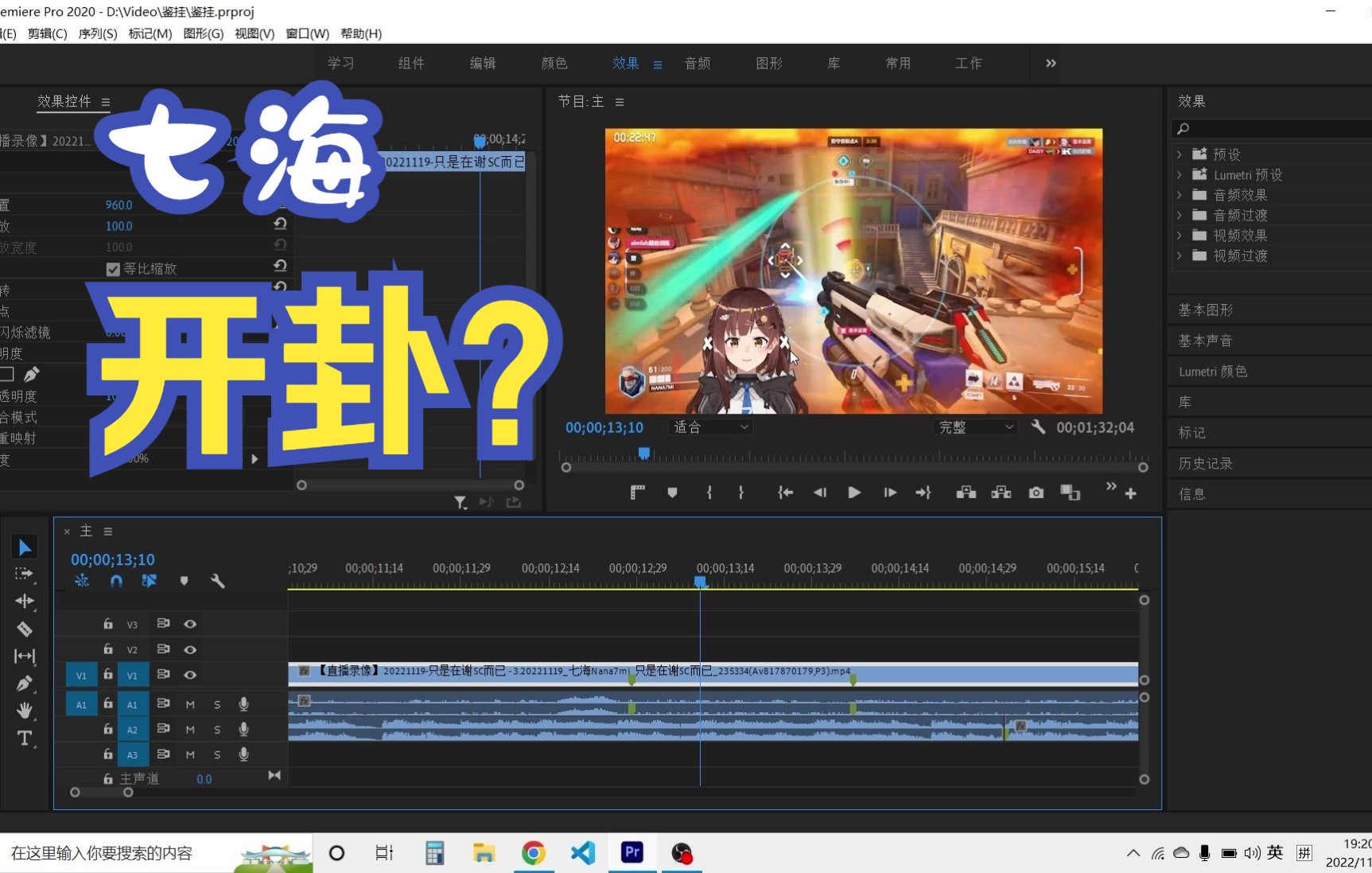Screen dimensions: 1372x873
Task: Click the Export Frame camera icon
Action: (1036, 493)
